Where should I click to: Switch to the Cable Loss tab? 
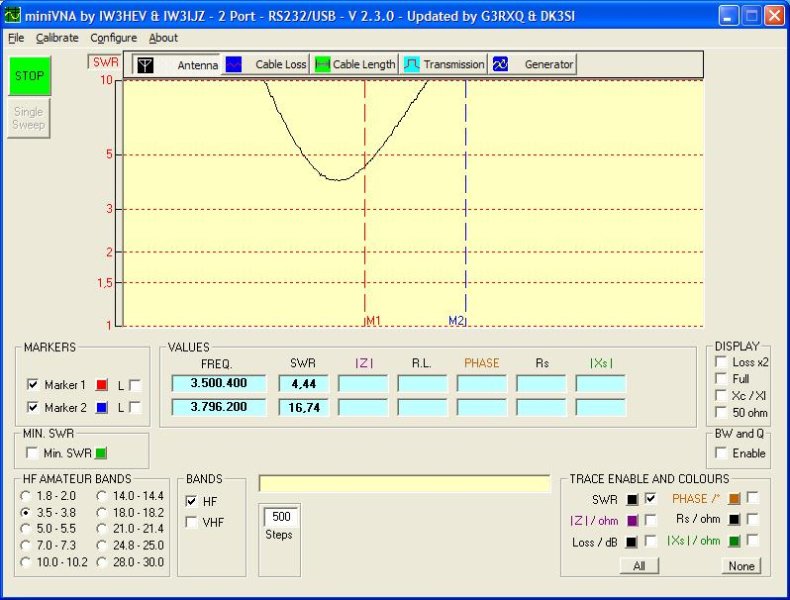click(x=266, y=64)
